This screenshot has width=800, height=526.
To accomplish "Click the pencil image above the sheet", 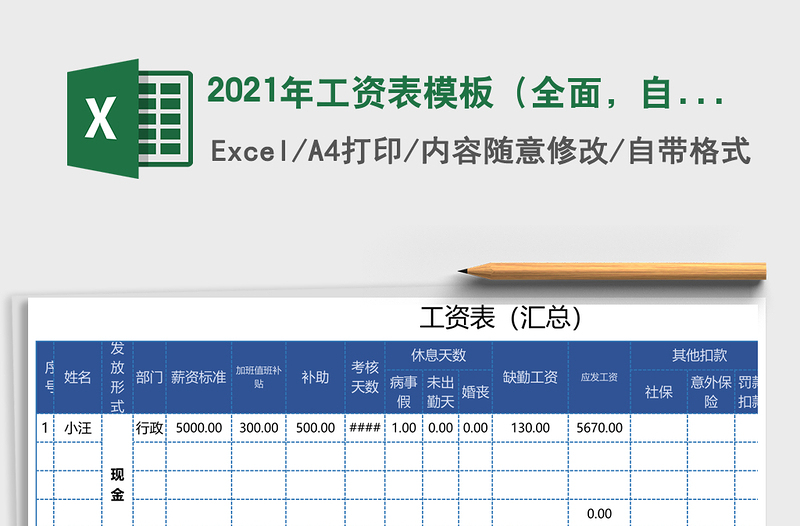I will (612, 271).
